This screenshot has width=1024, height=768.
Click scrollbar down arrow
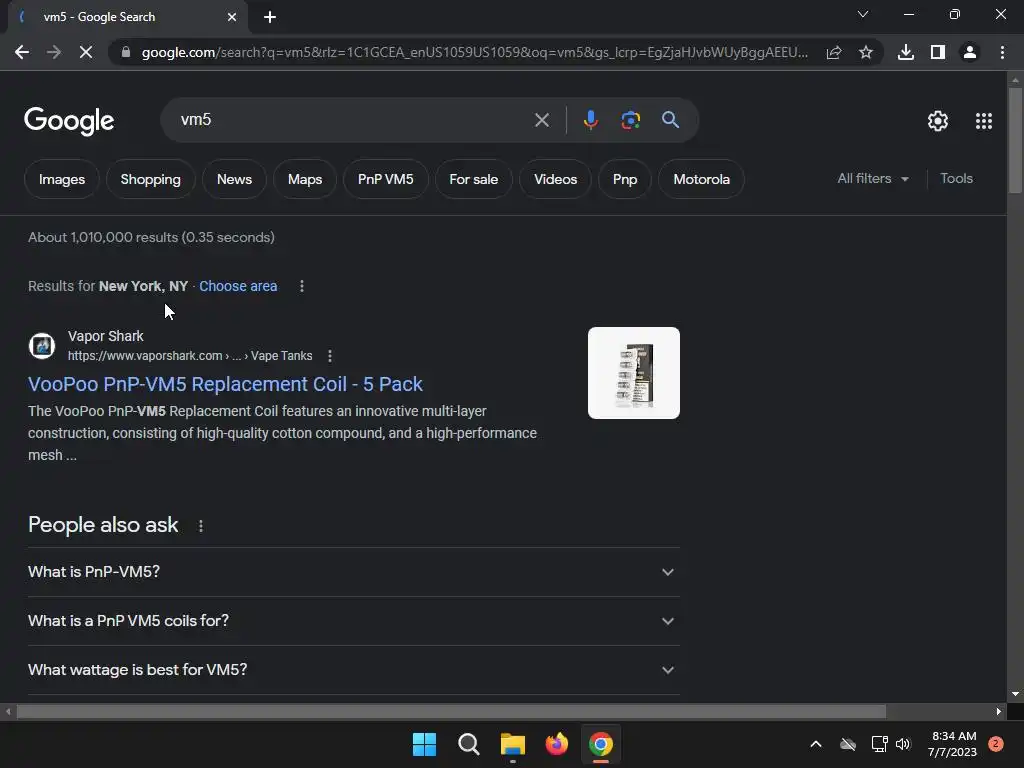point(1015,694)
